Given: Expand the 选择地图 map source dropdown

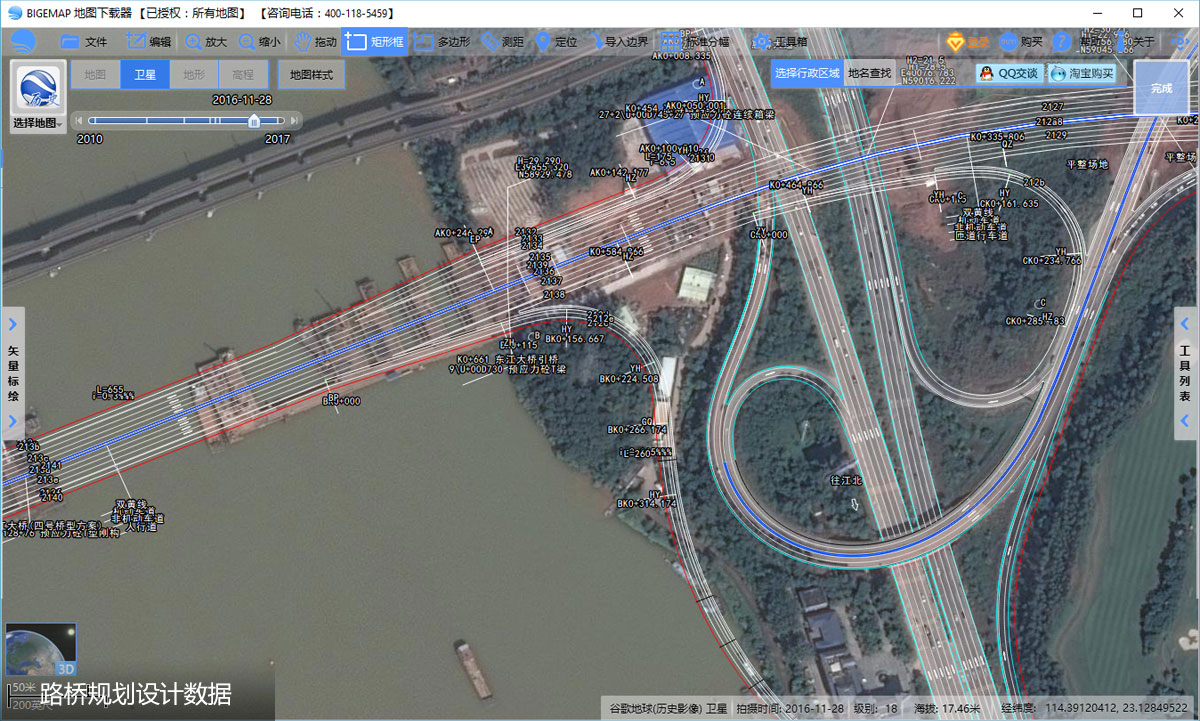Looking at the screenshot, I should point(39,123).
